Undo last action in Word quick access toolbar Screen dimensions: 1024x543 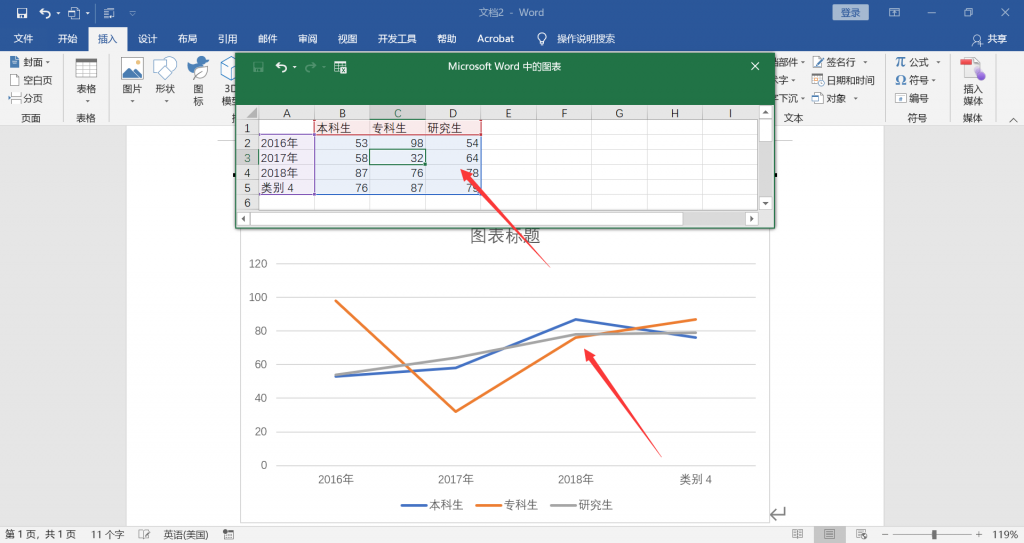(44, 13)
